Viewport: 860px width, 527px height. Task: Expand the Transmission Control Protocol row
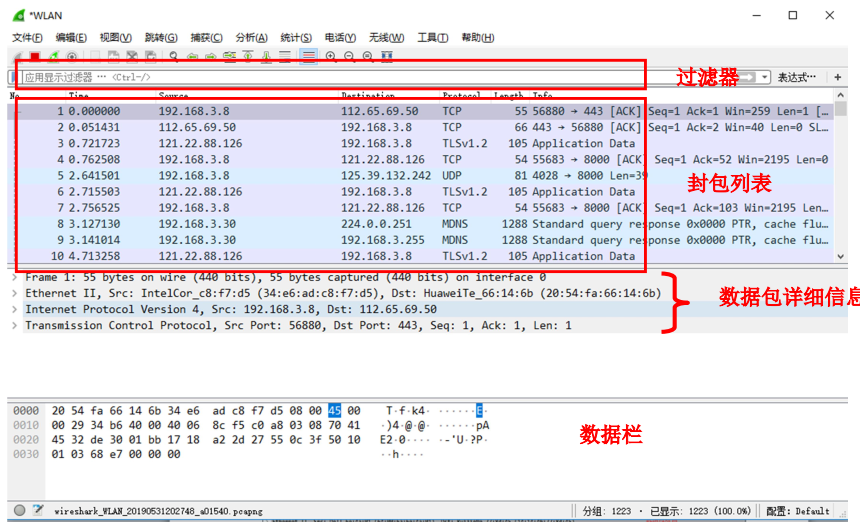click(13, 325)
